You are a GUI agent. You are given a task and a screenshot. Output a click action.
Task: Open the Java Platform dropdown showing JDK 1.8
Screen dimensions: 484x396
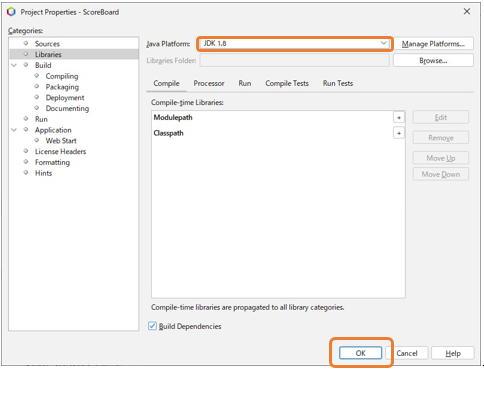295,43
